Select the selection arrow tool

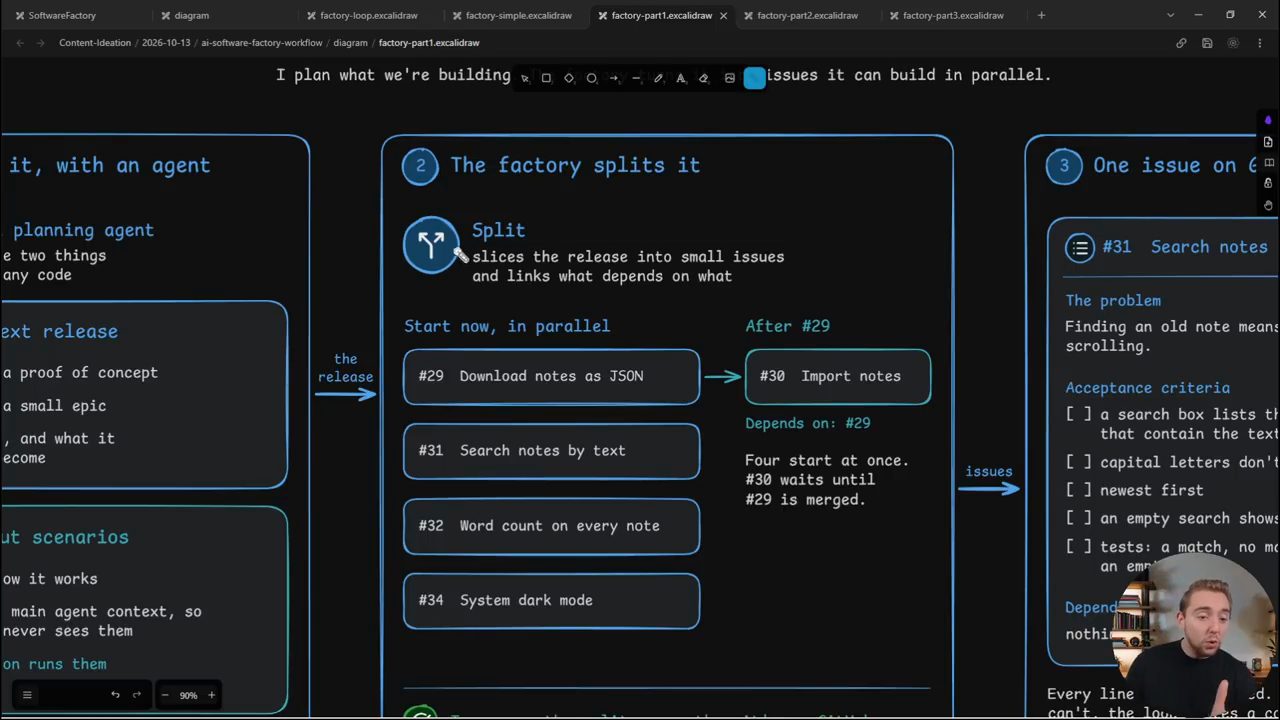(525, 78)
